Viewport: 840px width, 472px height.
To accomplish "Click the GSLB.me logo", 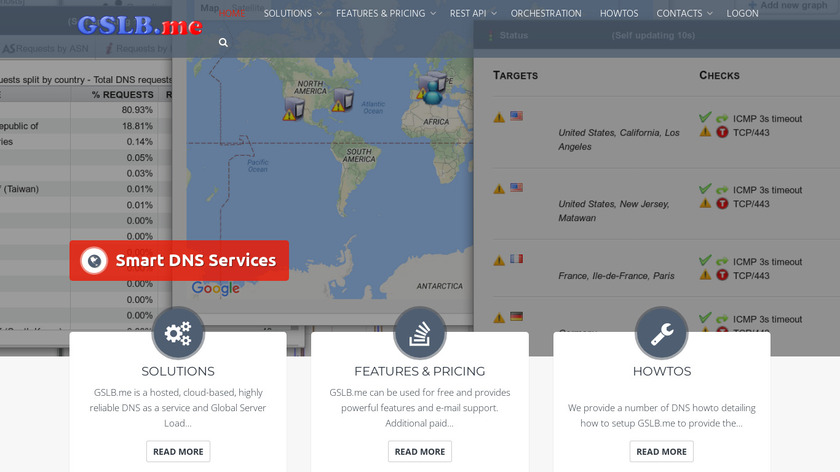I will pos(140,25).
